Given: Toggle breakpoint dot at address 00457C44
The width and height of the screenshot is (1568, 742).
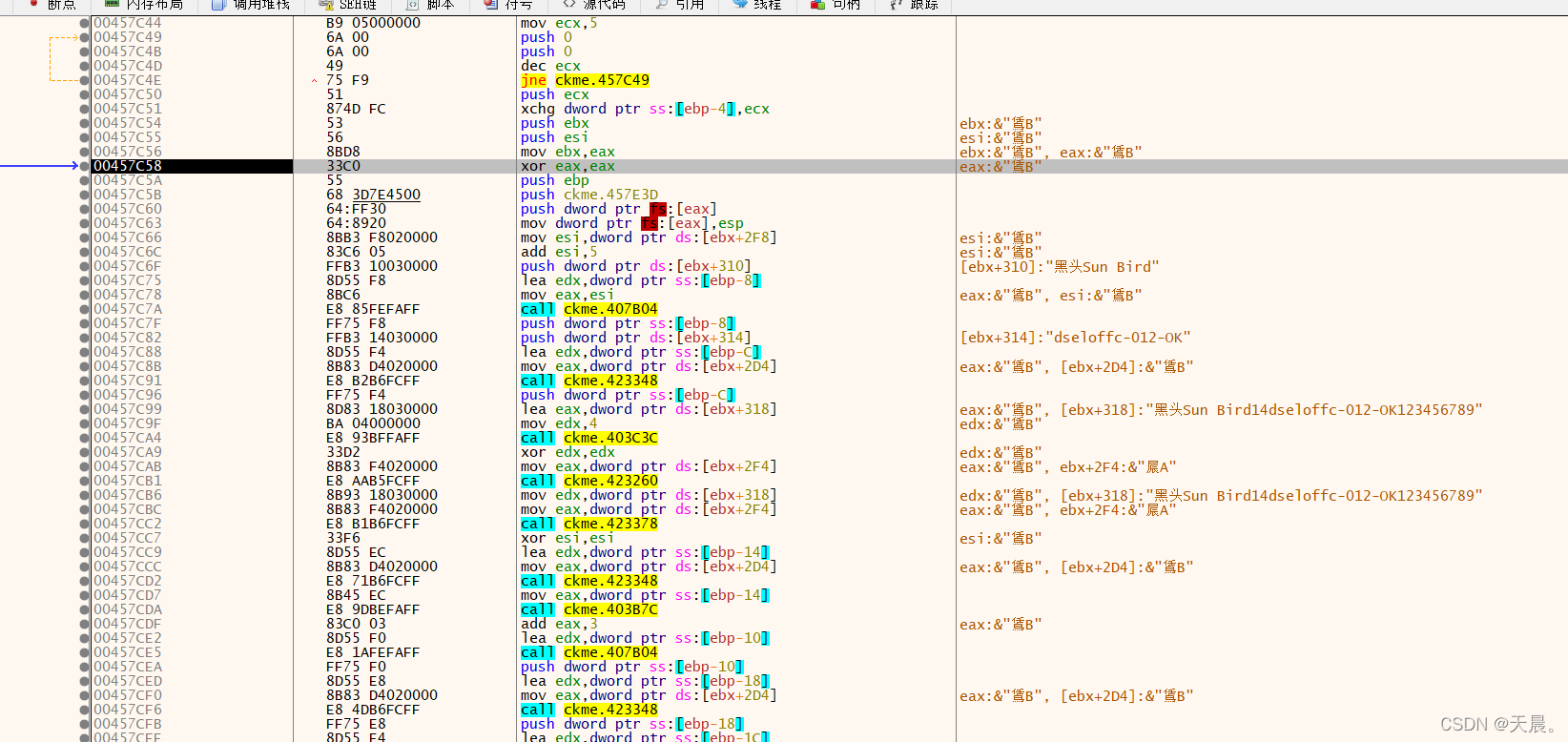Looking at the screenshot, I should pyautogui.click(x=85, y=23).
